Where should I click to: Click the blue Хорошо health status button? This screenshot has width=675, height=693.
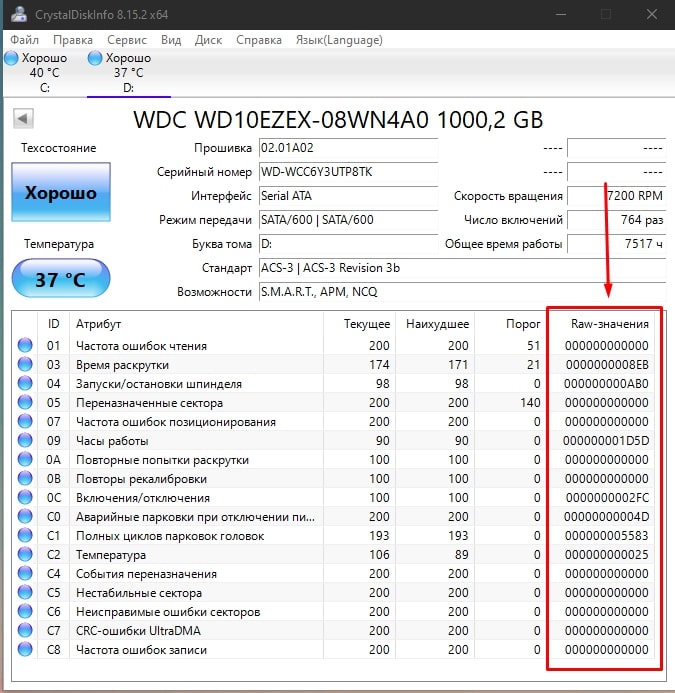pos(61,192)
